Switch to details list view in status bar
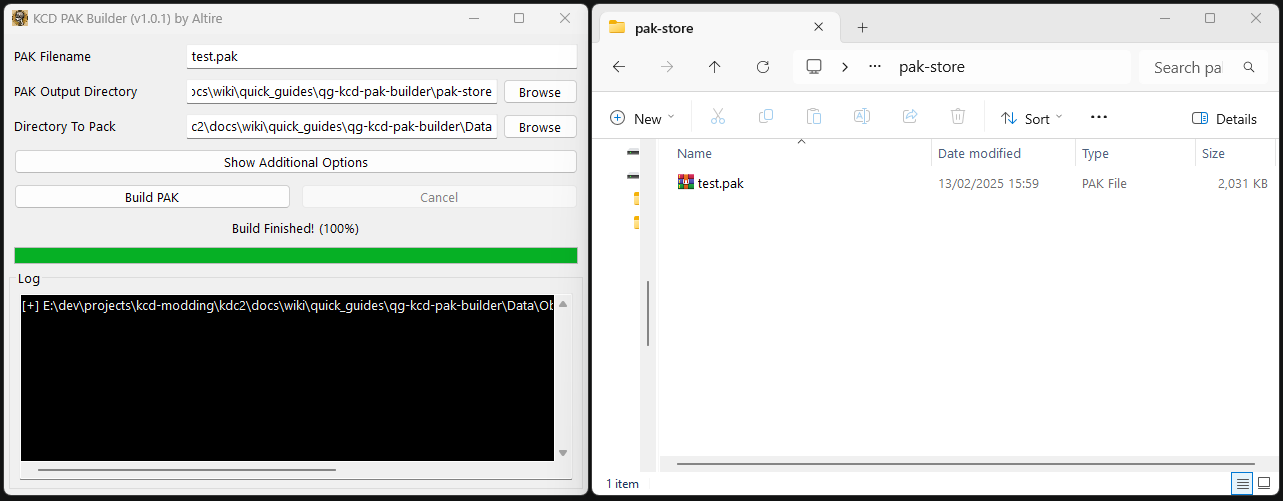Image resolution: width=1283 pixels, height=501 pixels. [1242, 484]
